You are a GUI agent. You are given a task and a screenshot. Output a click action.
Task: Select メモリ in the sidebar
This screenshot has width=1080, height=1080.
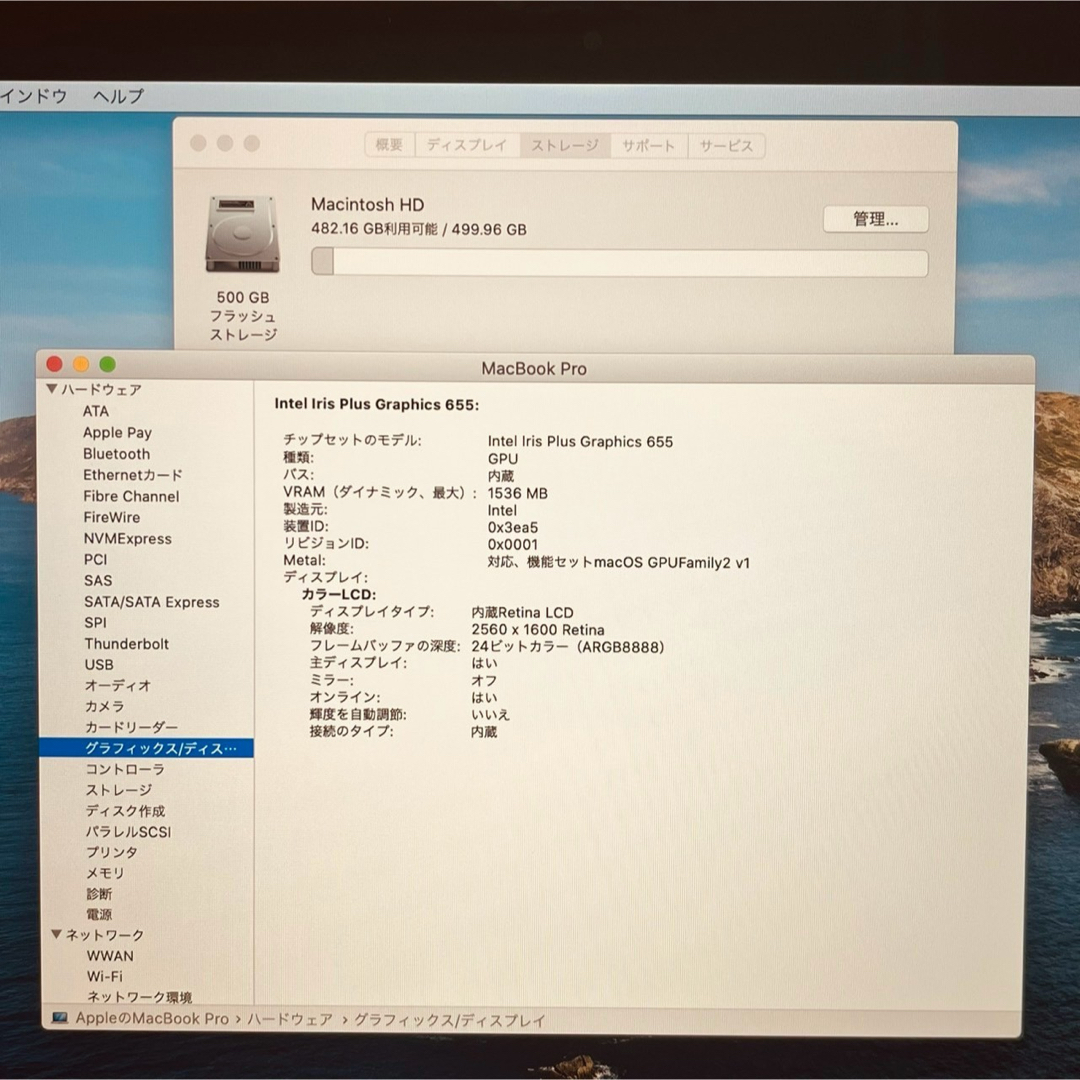click(x=105, y=873)
